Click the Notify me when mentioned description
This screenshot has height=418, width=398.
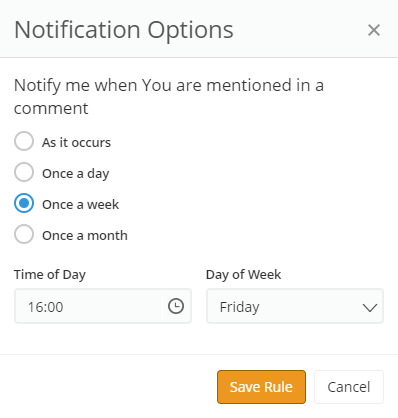169,96
